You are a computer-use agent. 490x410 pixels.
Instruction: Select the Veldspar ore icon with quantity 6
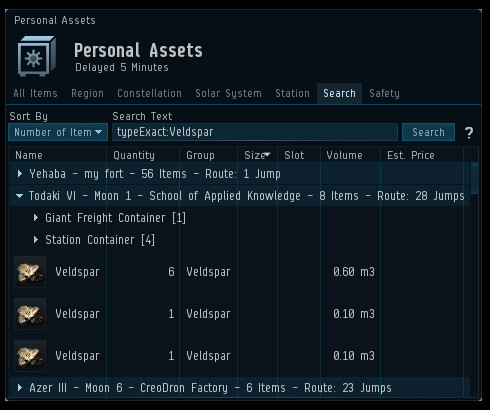point(30,272)
